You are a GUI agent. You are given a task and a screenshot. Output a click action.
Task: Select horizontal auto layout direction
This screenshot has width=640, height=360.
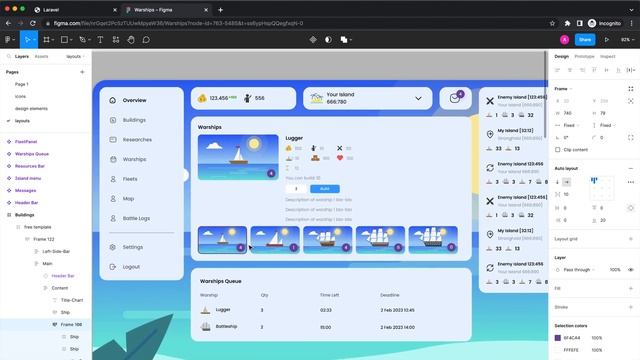coord(567,182)
